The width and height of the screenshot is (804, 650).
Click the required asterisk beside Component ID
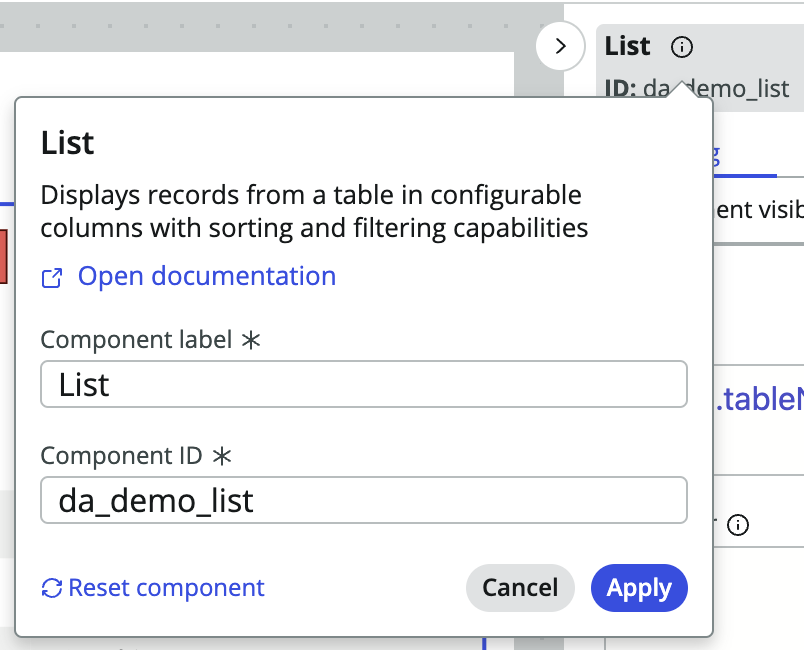(x=222, y=456)
